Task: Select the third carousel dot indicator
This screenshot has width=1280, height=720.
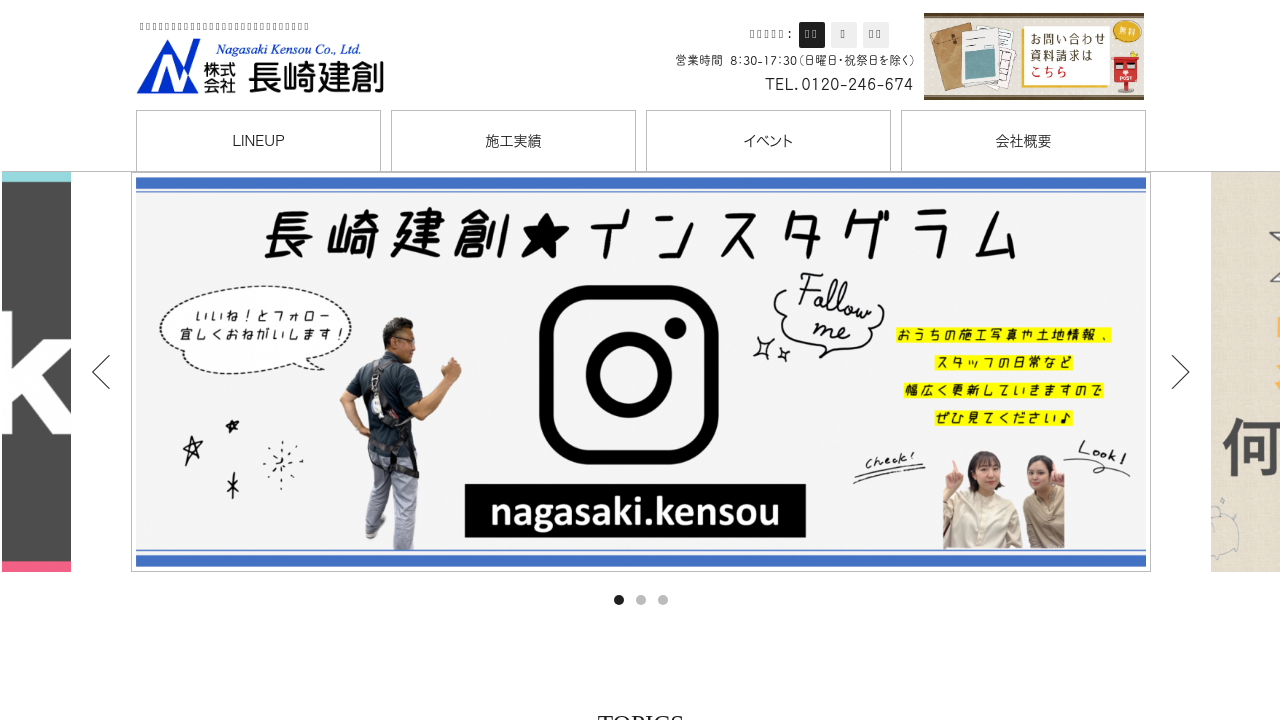Action: [663, 600]
